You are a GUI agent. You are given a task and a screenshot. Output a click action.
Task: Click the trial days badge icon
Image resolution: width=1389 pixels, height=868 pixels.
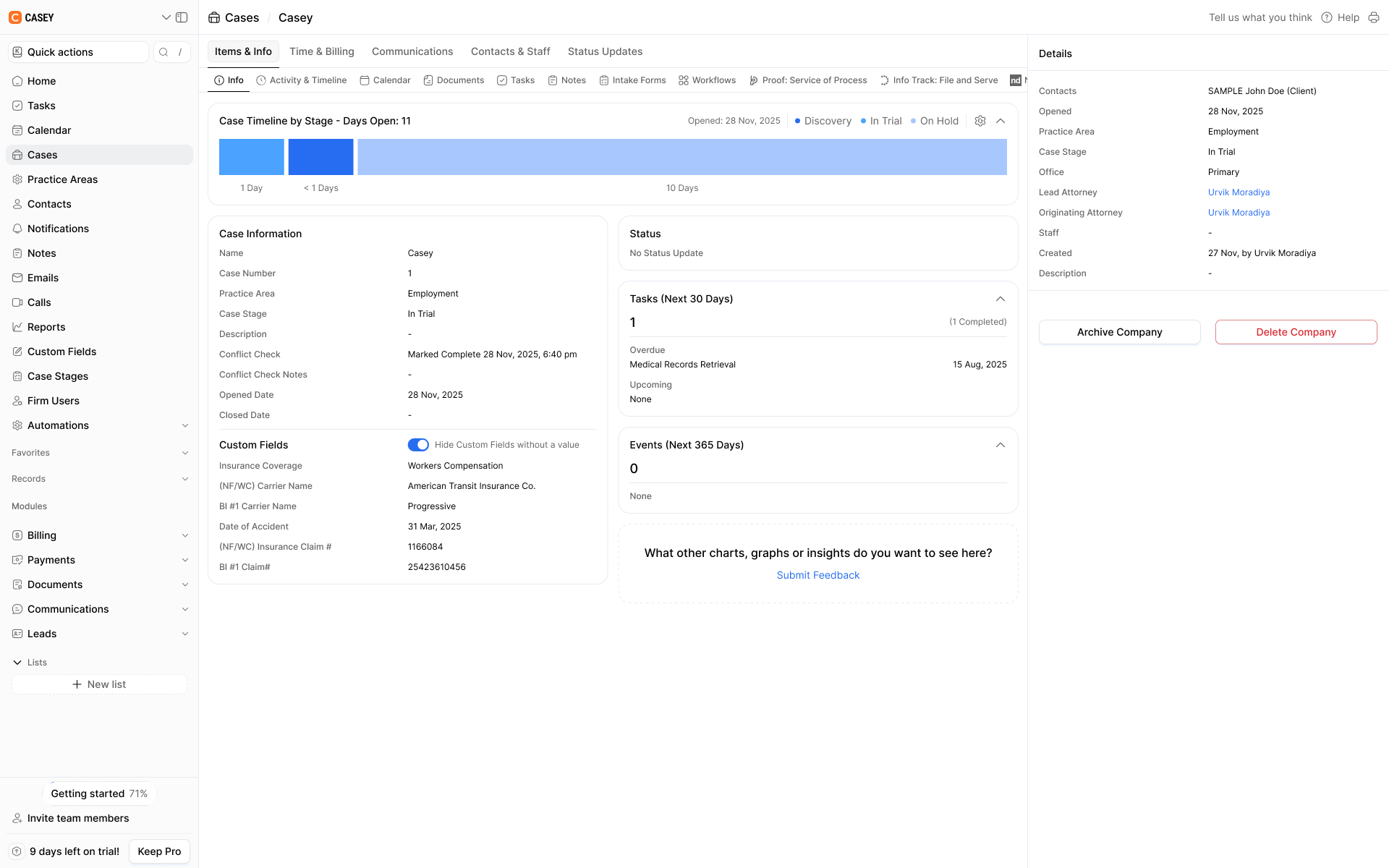17,851
